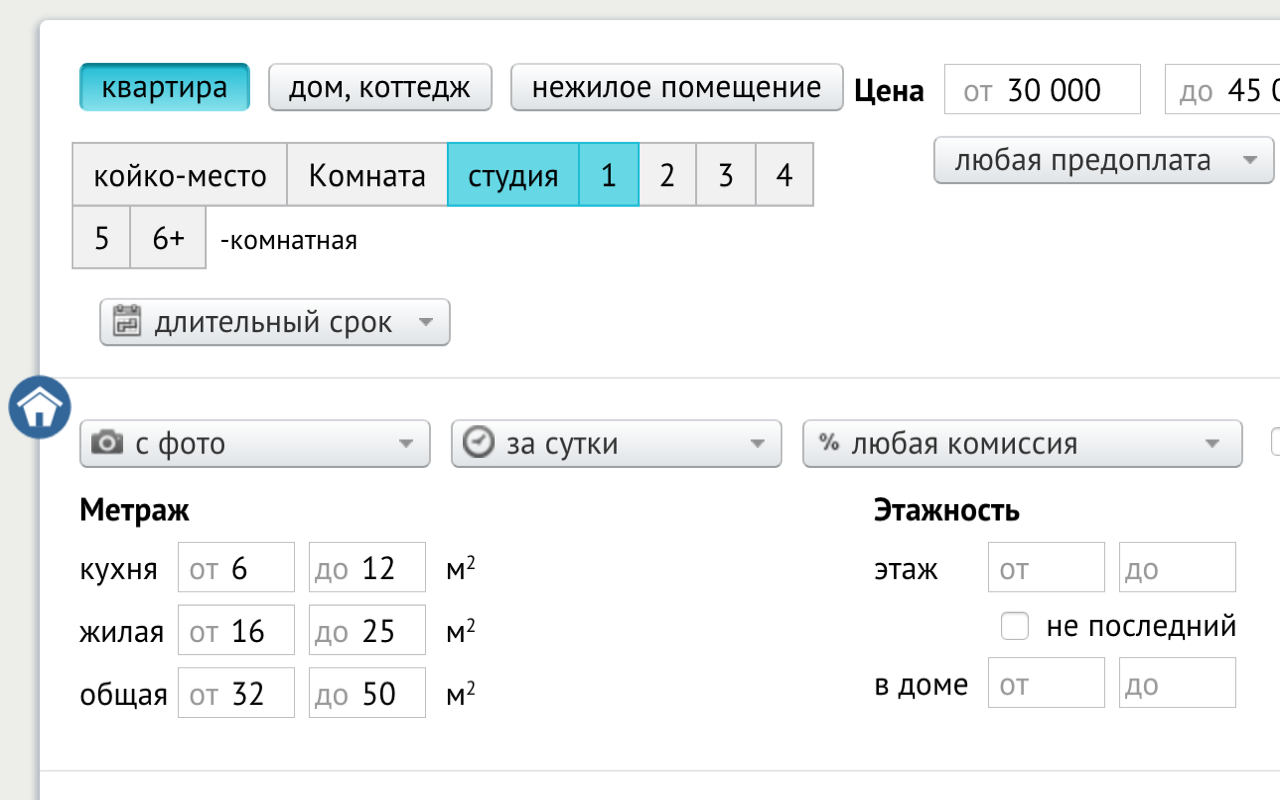The width and height of the screenshot is (1280, 800).
Task: Click the percent icon in the commission filter
Action: click(831, 444)
